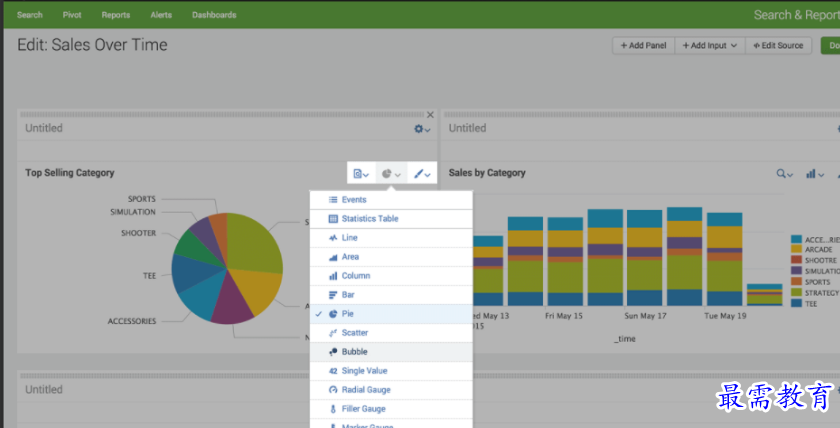Image resolution: width=840 pixels, height=428 pixels.
Task: Click Edit Source button
Action: click(778, 46)
